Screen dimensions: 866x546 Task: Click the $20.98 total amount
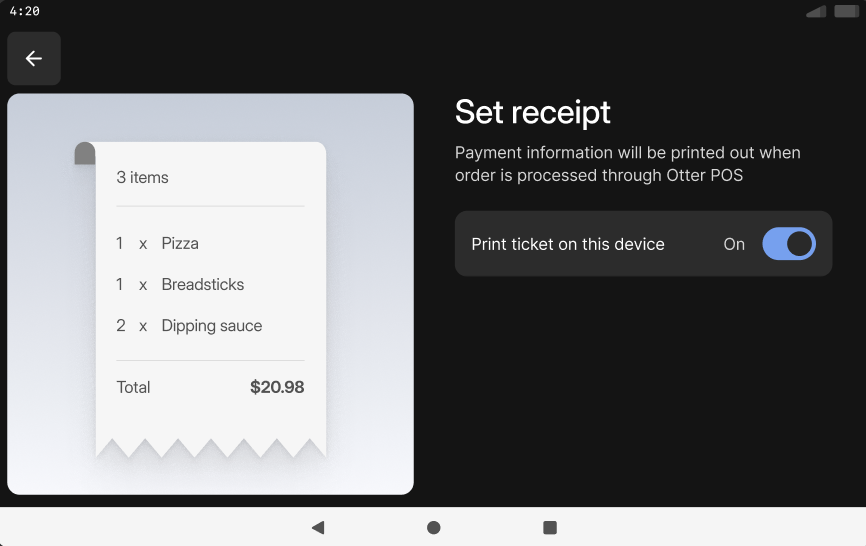coord(277,387)
